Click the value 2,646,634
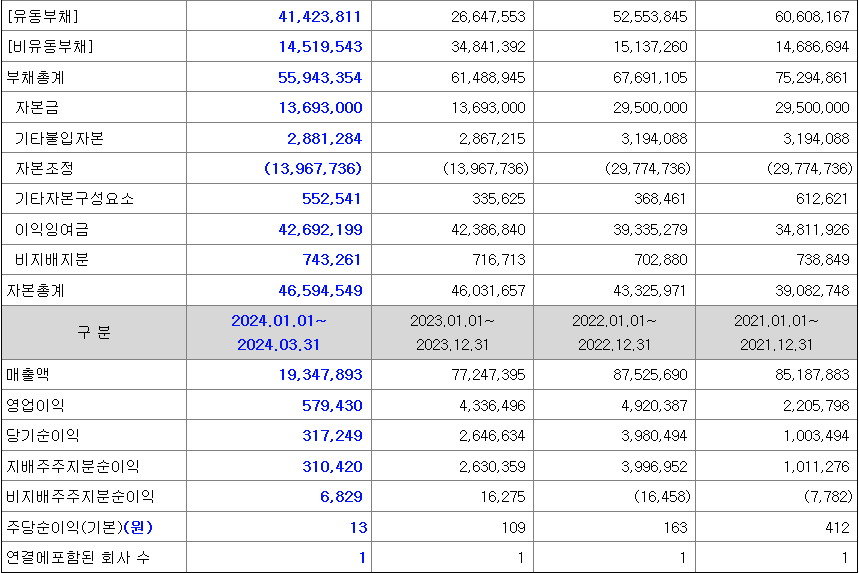The image size is (859, 573). pyautogui.click(x=492, y=436)
